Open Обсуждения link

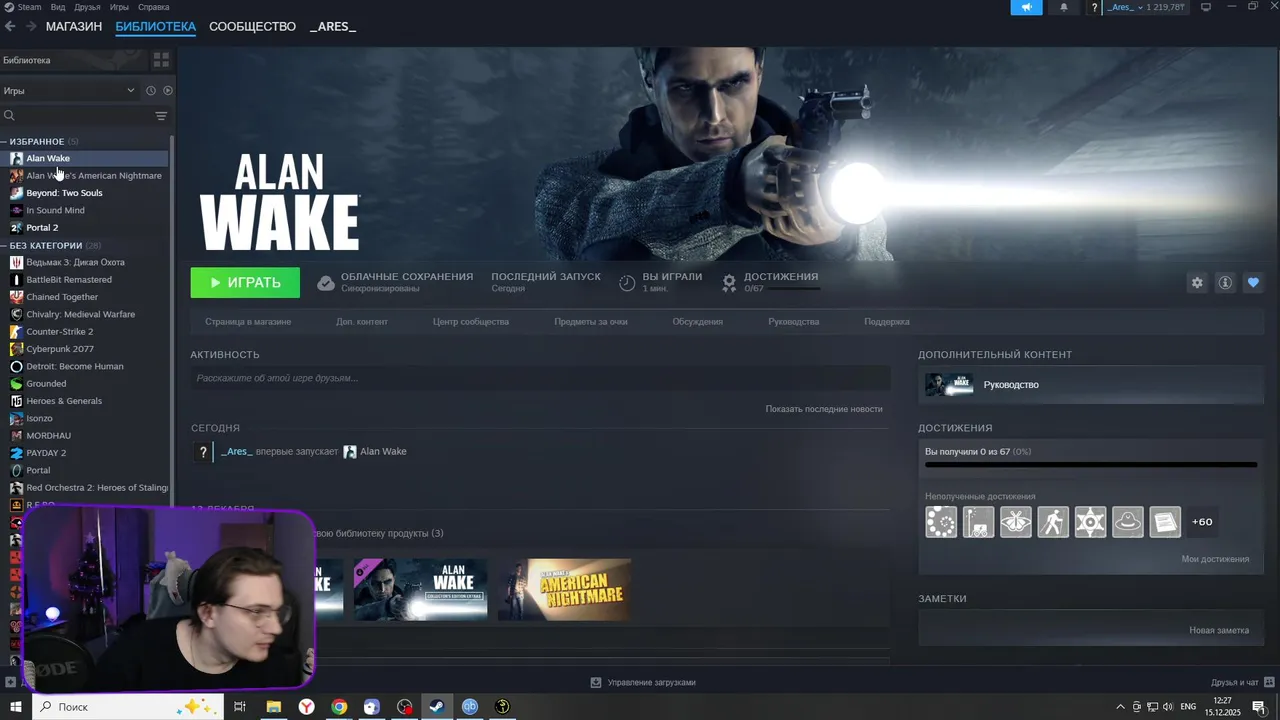[697, 322]
